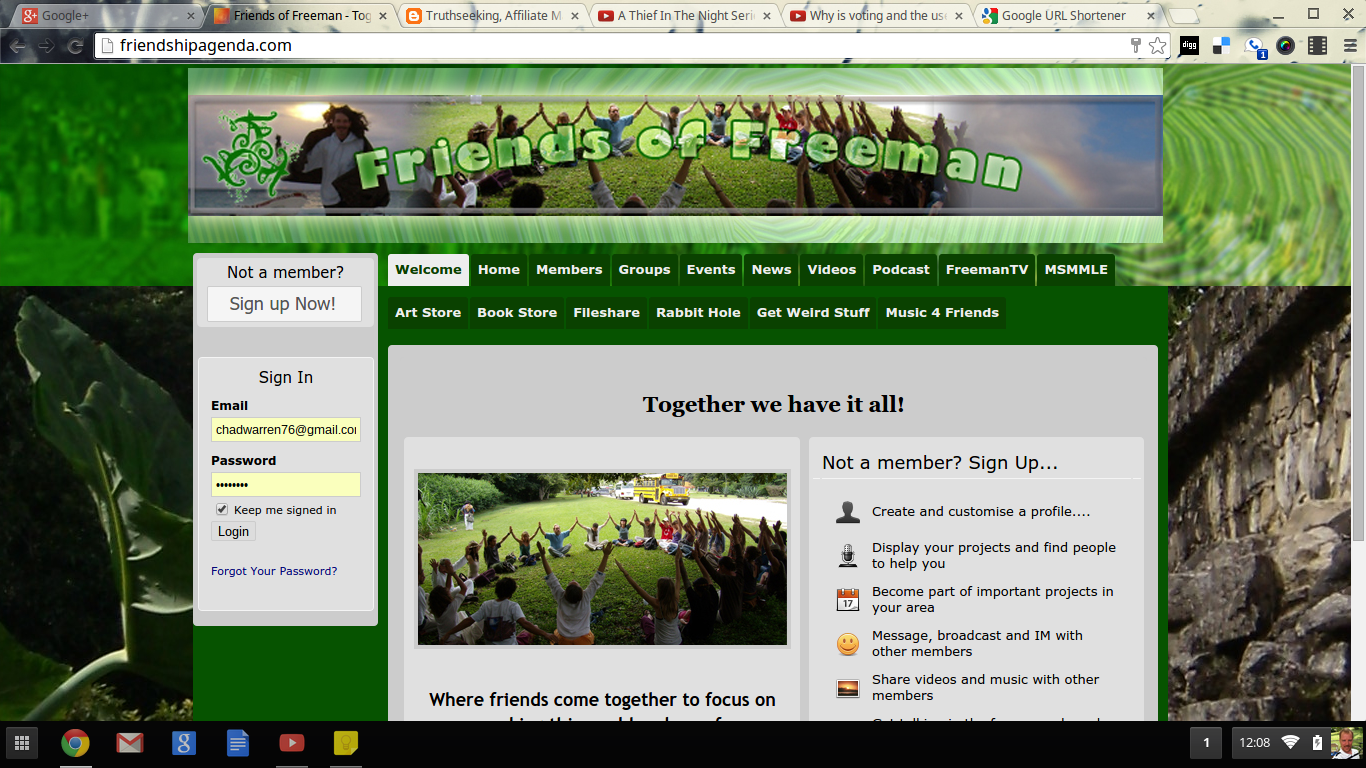
Task: Click the picture icon beside Share videos and music
Action: click(x=848, y=688)
